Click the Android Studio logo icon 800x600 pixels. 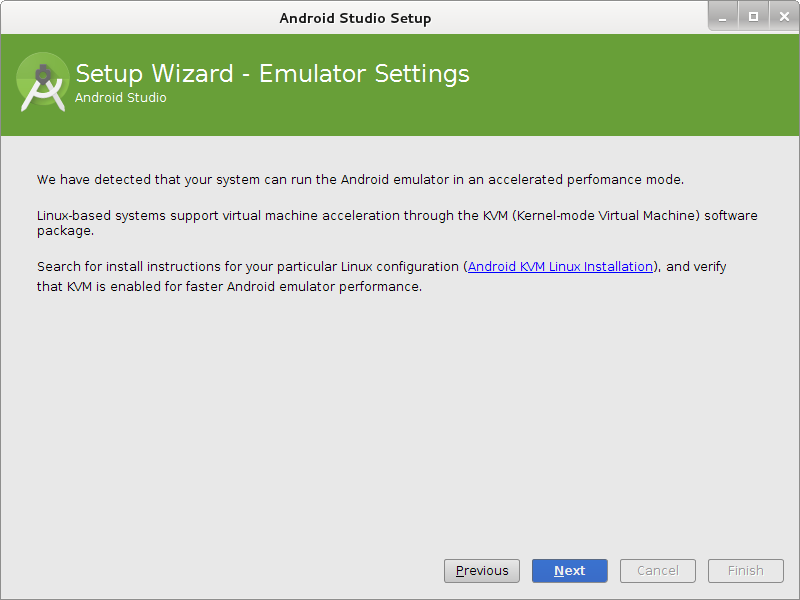coord(43,82)
